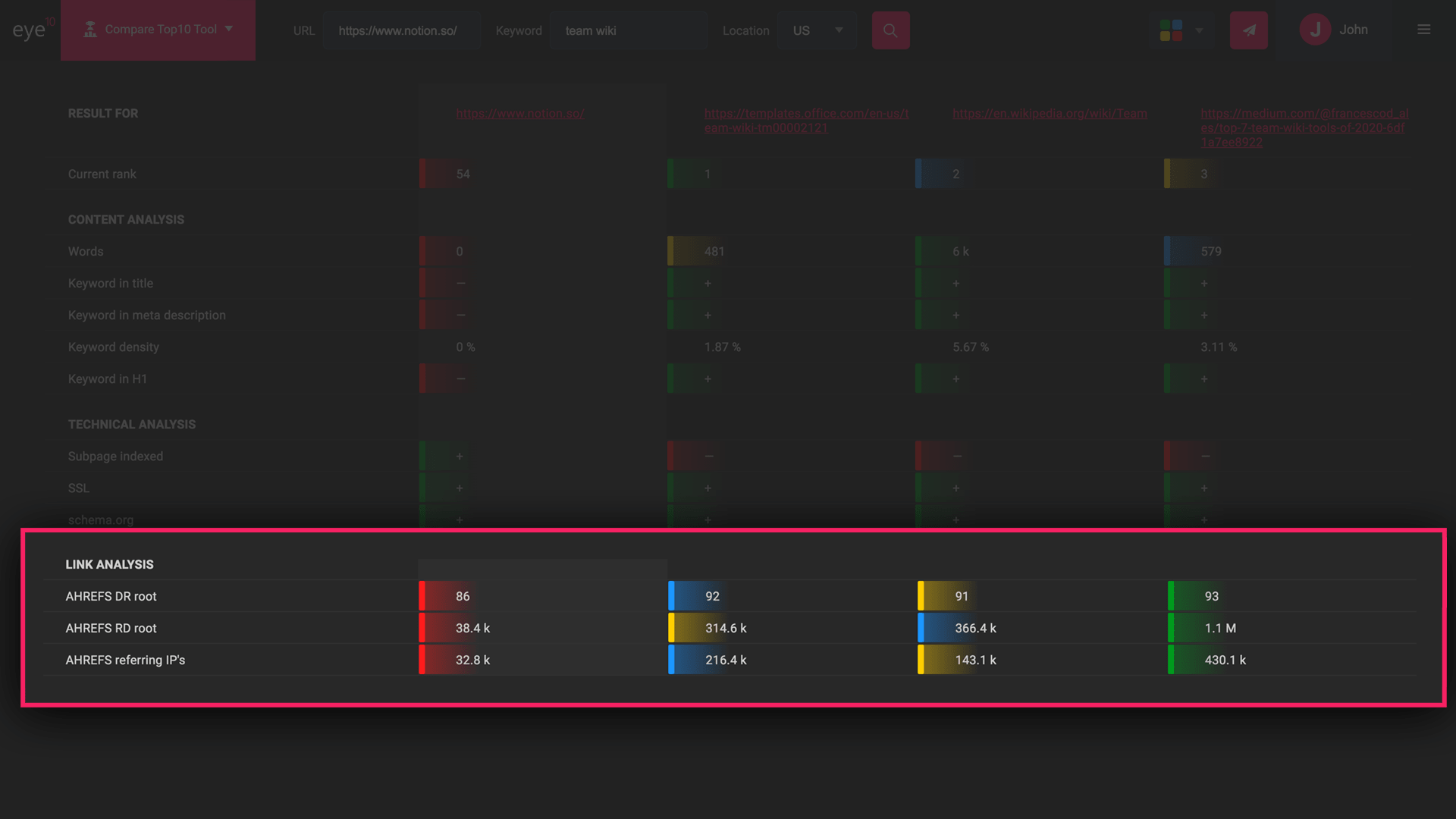The width and height of the screenshot is (1456, 819).
Task: Click the RD root value 366.4 k
Action: pos(975,628)
